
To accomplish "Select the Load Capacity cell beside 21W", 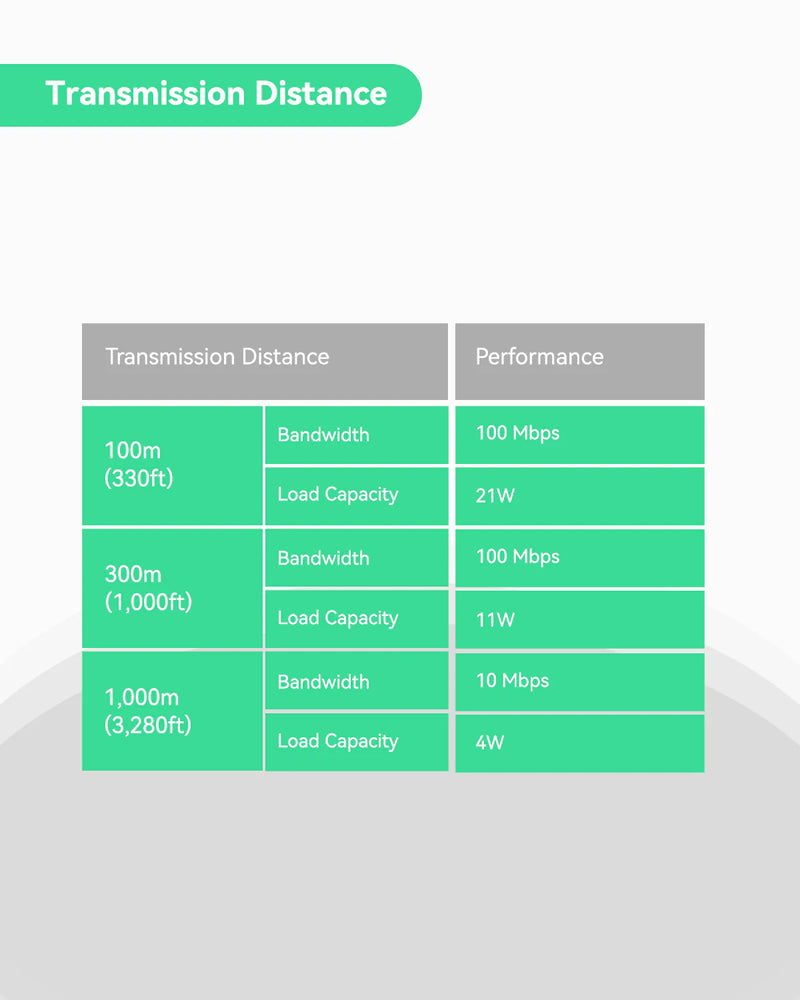I will coord(337,495).
